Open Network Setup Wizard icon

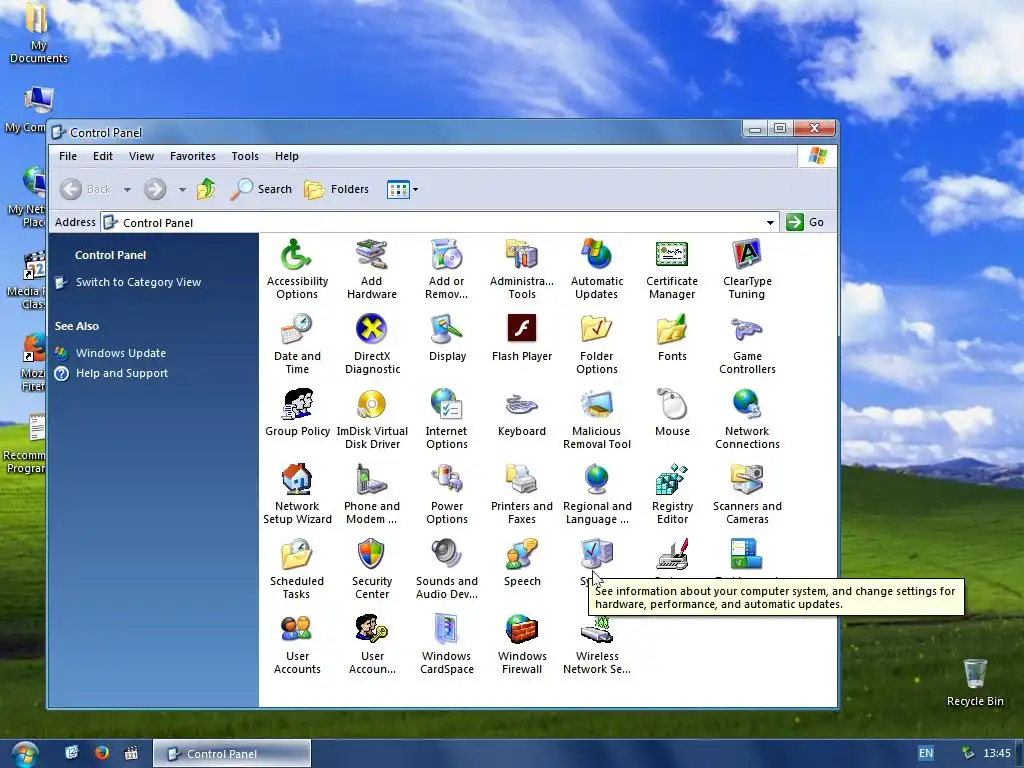click(x=296, y=494)
